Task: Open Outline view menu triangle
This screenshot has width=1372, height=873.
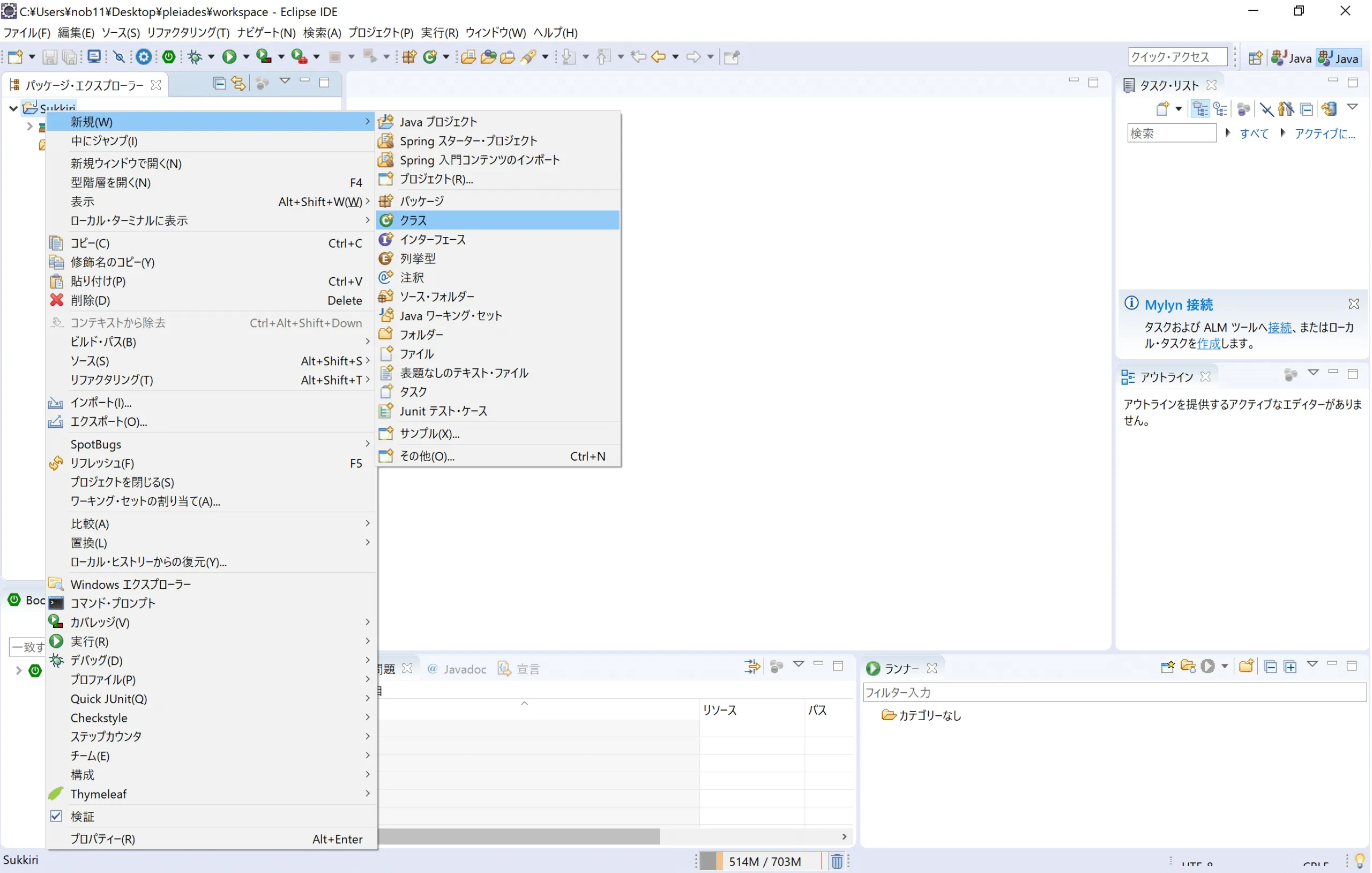Action: [1313, 372]
